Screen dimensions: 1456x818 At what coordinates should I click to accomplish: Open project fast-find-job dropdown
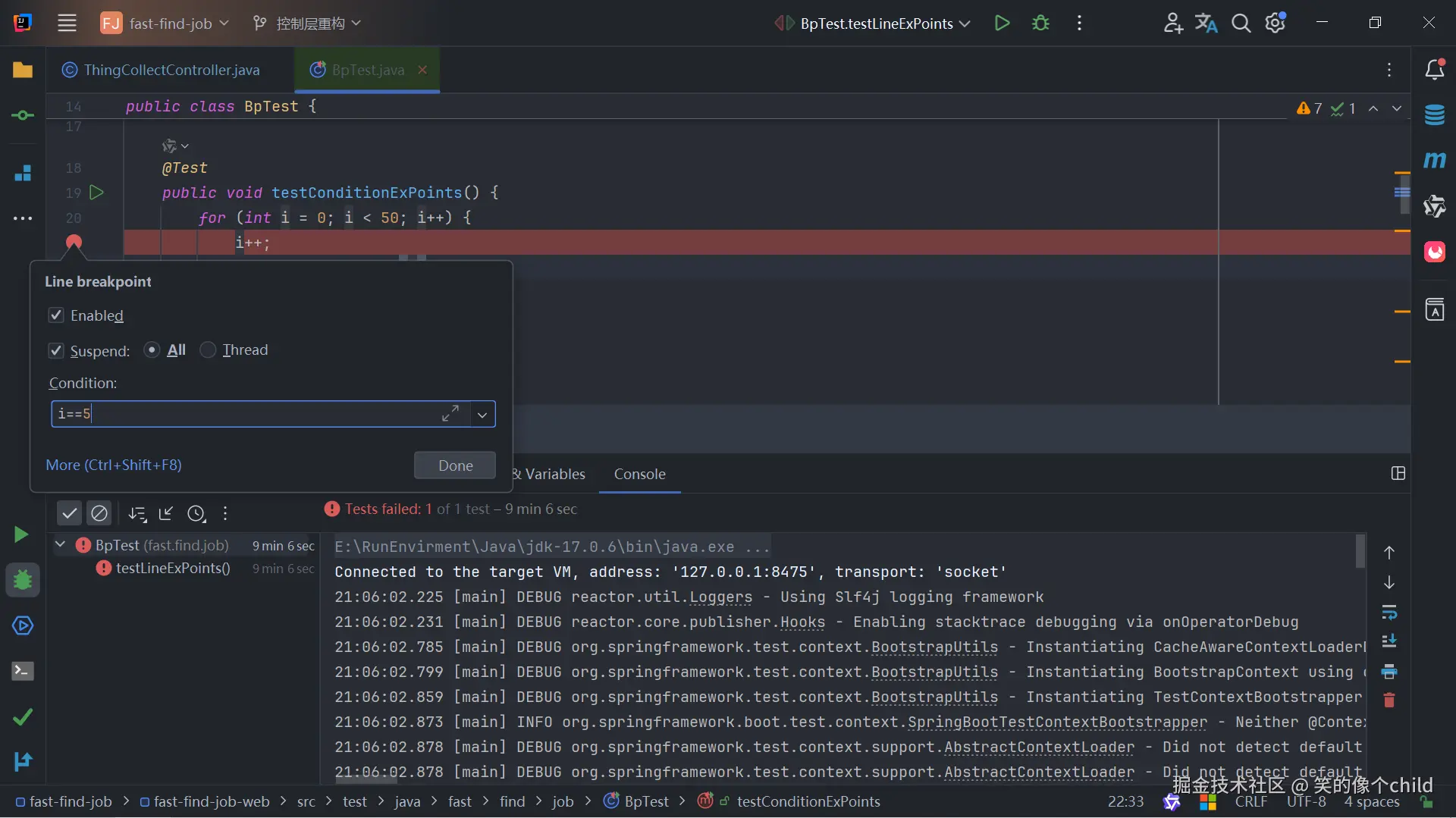pos(165,23)
